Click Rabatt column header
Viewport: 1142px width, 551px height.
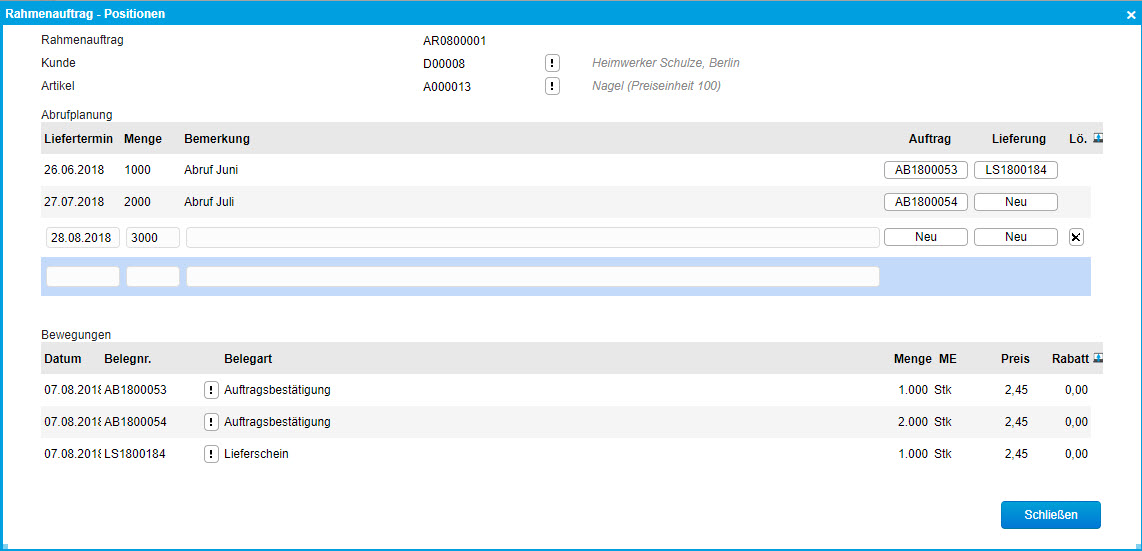coord(1071,359)
